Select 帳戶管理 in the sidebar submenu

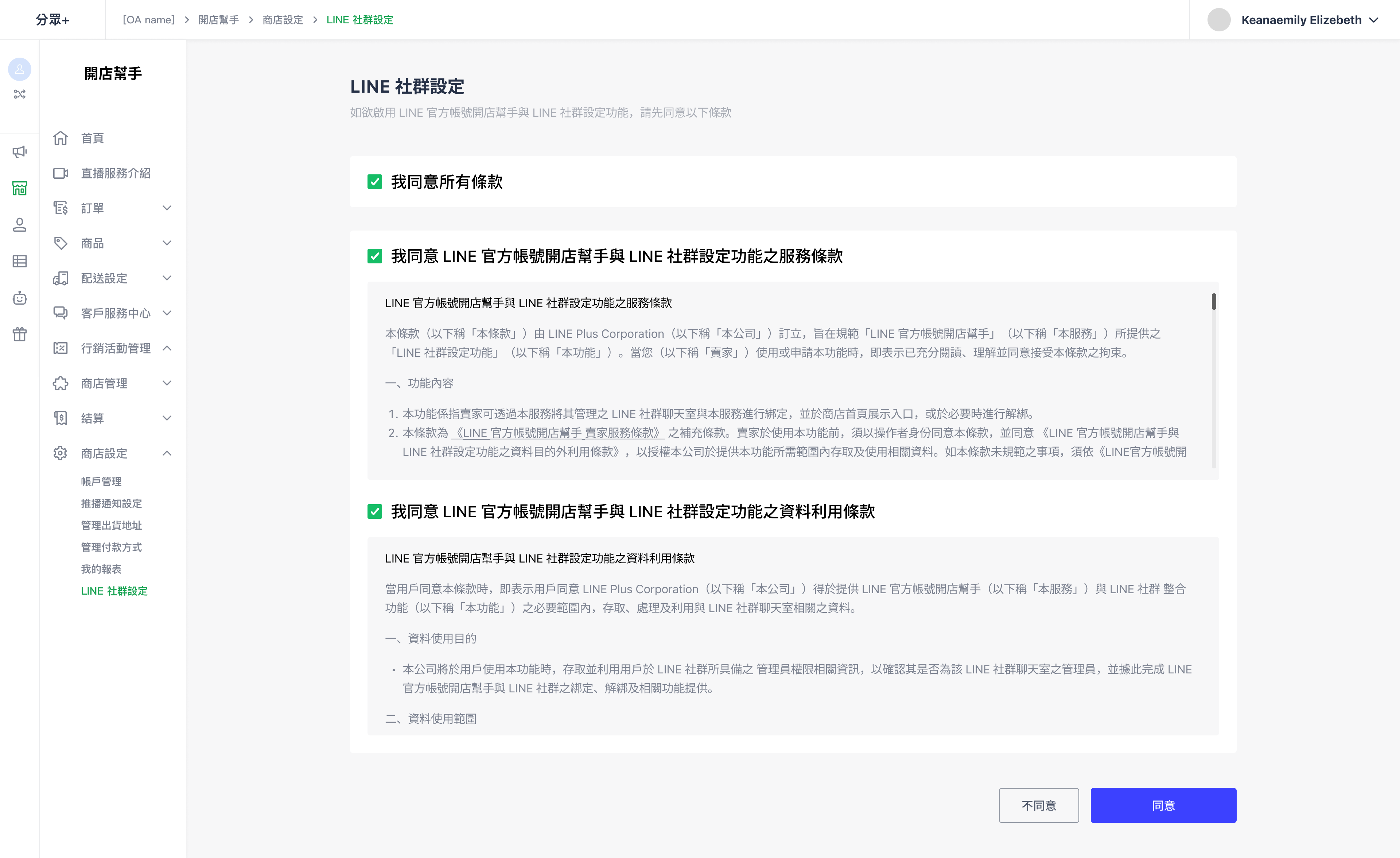click(x=101, y=482)
